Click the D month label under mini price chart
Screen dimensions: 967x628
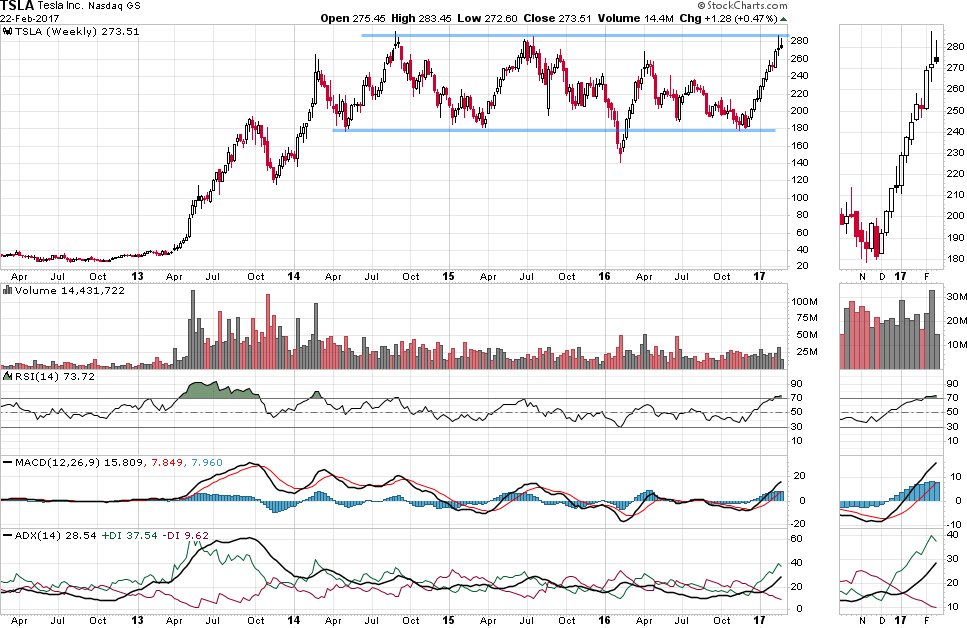click(x=882, y=276)
